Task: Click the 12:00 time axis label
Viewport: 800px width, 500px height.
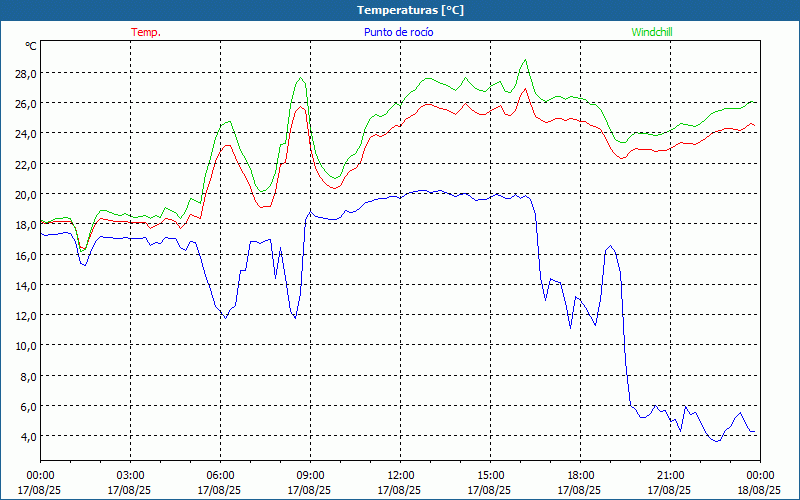Action: click(401, 476)
